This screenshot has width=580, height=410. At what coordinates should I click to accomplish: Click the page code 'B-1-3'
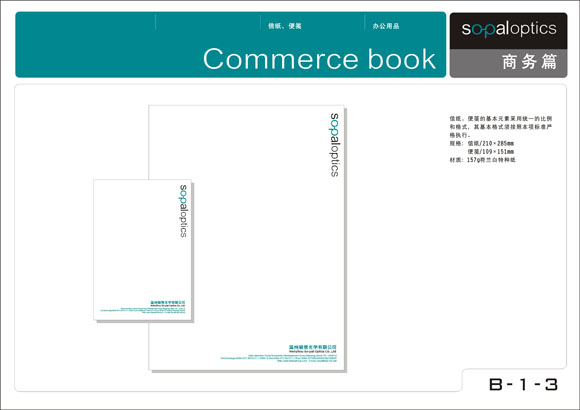coord(523,384)
